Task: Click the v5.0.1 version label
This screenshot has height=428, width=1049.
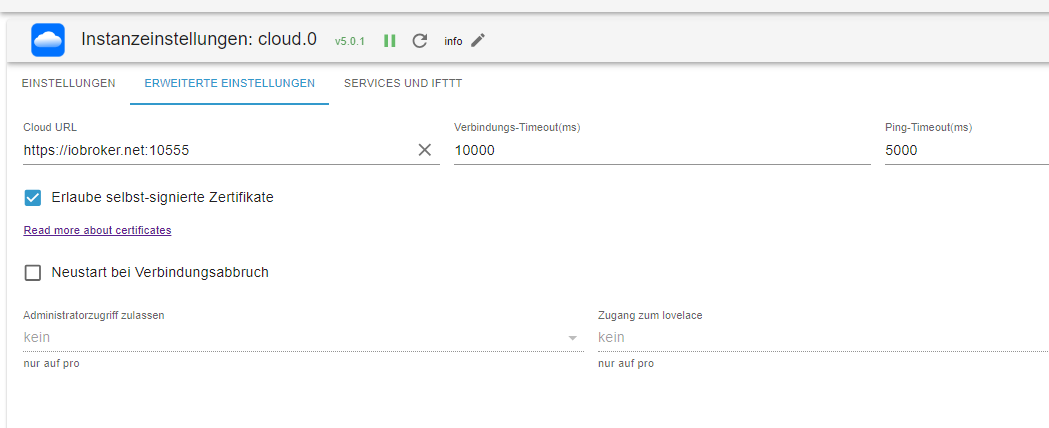Action: 350,41
